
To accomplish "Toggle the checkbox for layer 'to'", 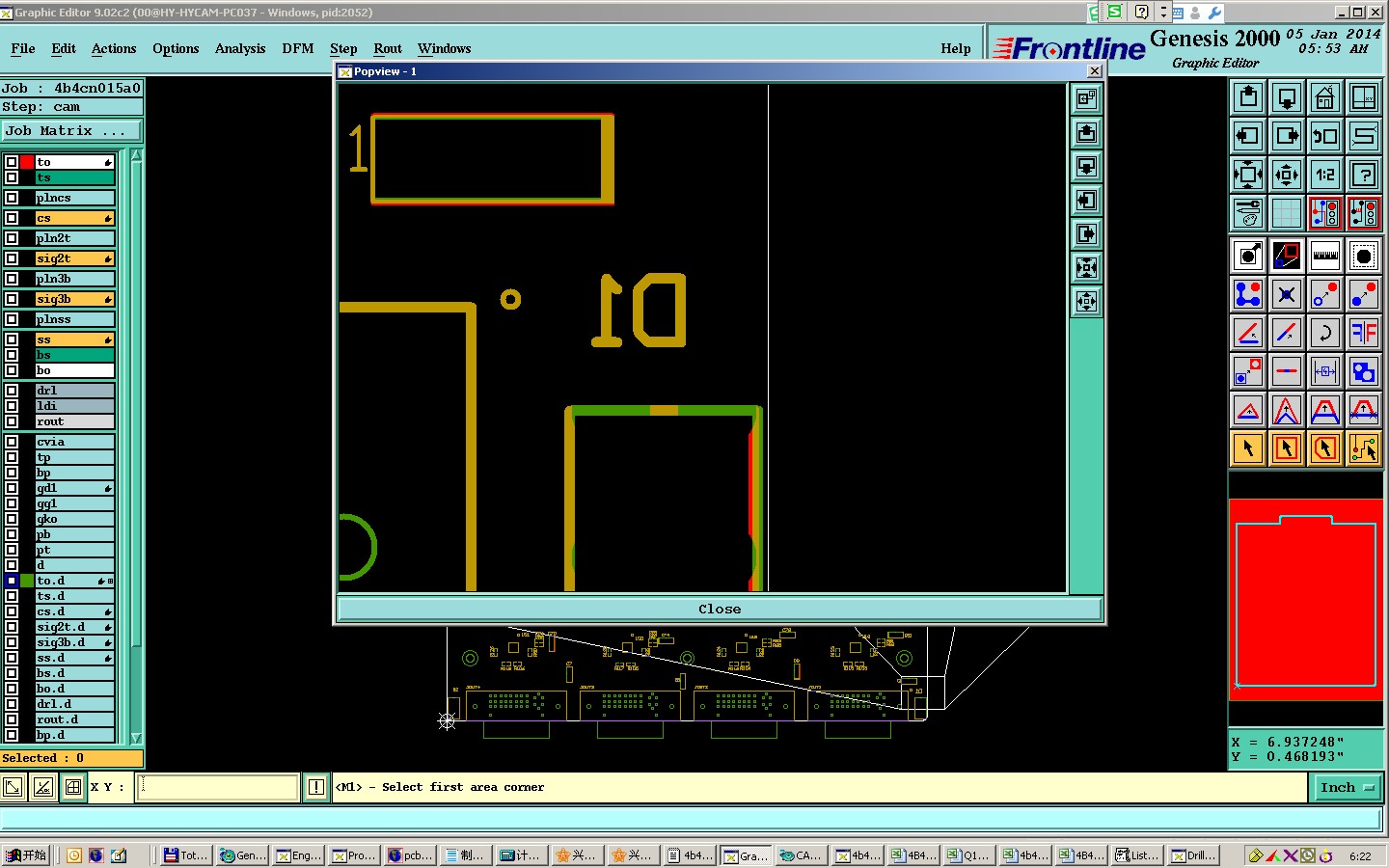I will (x=12, y=162).
